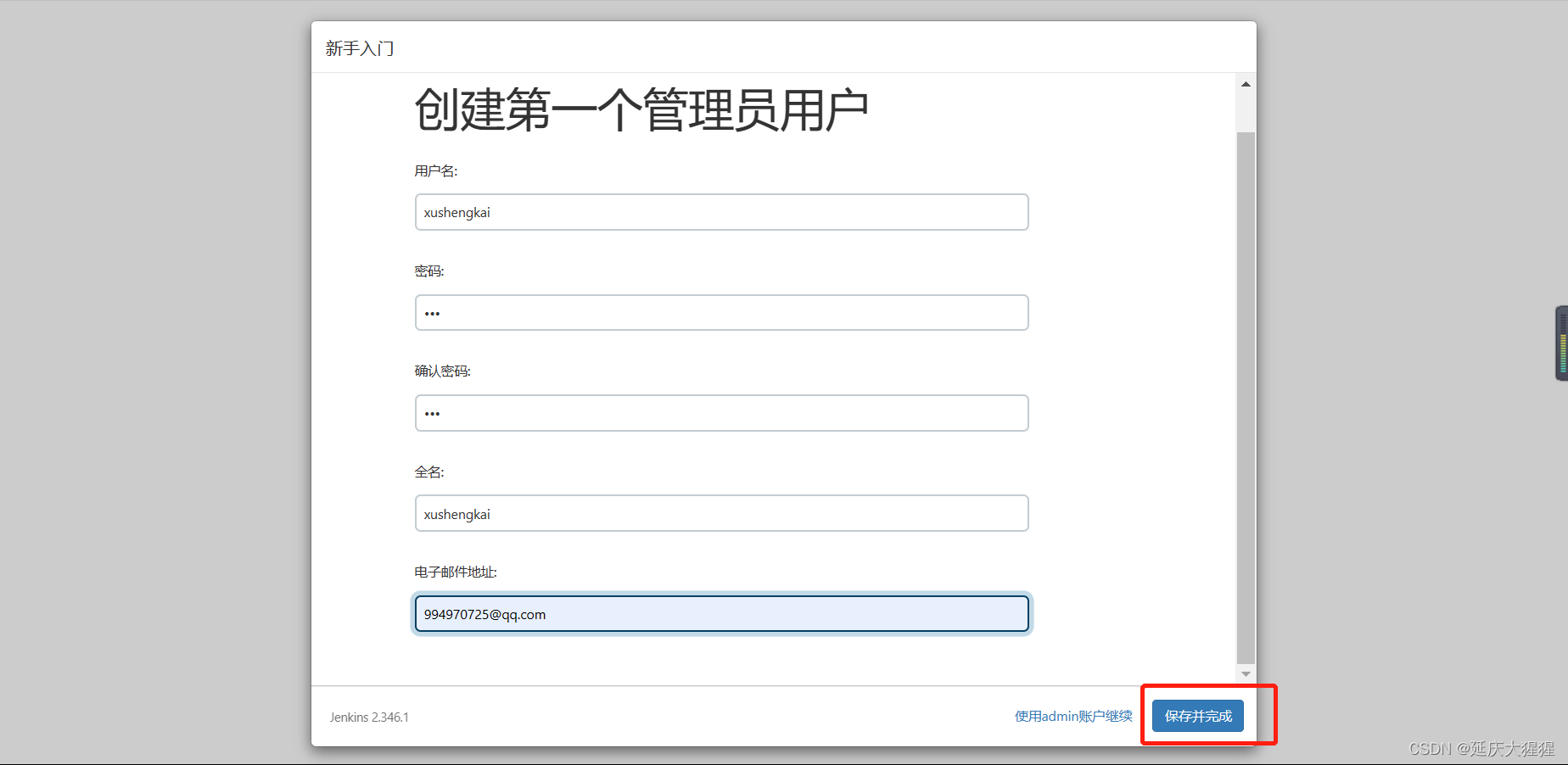
Task: Select the 电子邮件地址 email field
Action: pos(722,614)
